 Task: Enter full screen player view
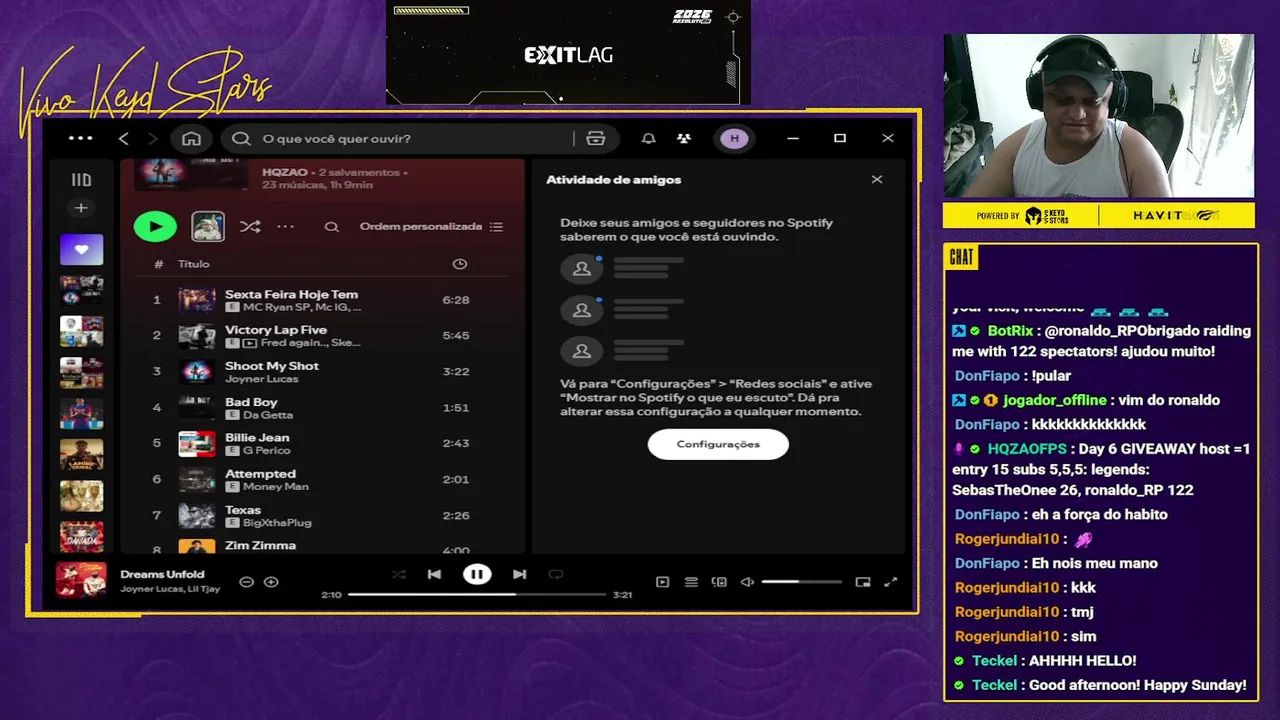891,582
